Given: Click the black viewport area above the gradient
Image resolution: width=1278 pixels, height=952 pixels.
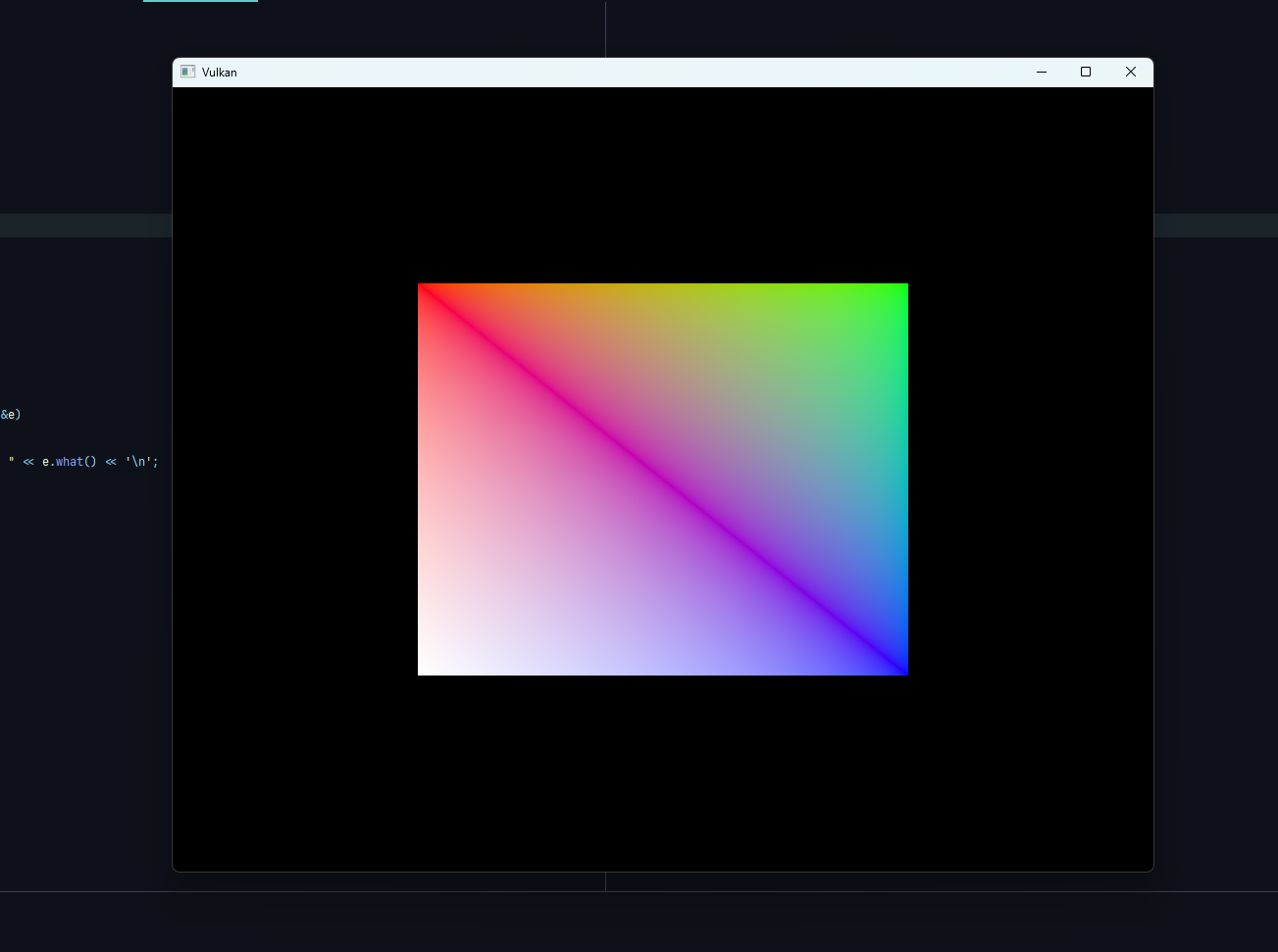Looking at the screenshot, I should click(x=663, y=186).
